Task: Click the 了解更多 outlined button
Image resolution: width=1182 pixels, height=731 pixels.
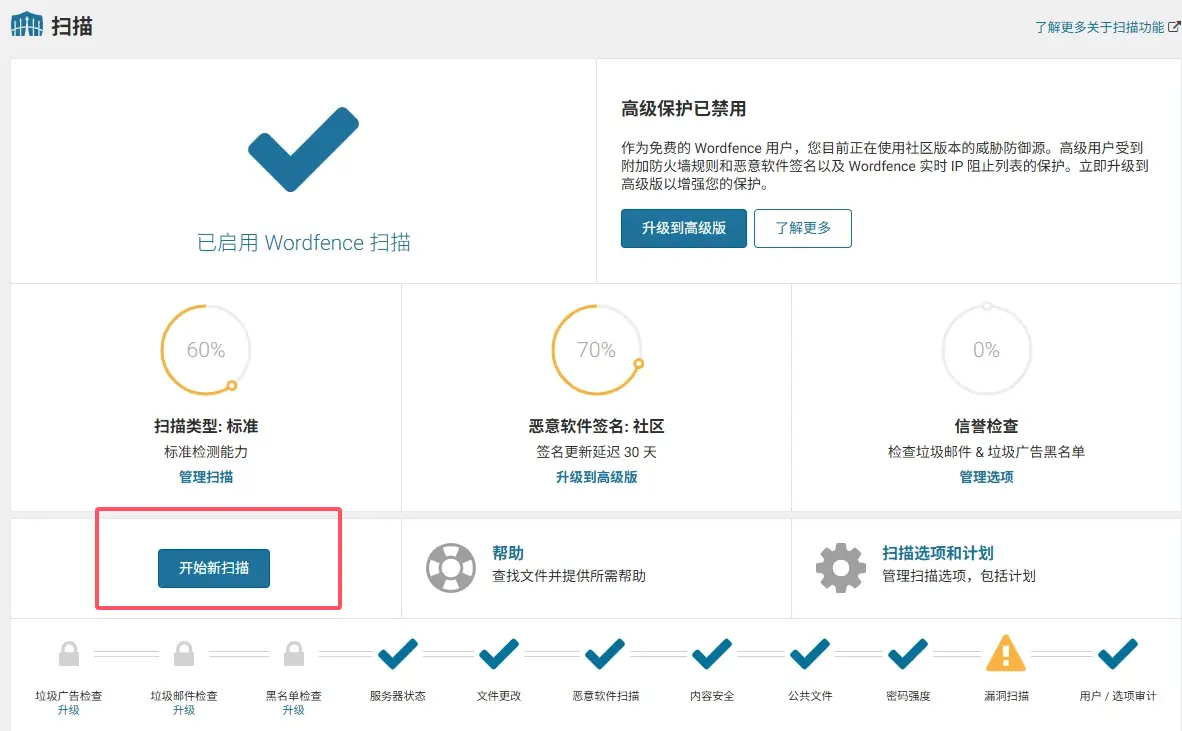Action: coord(803,228)
